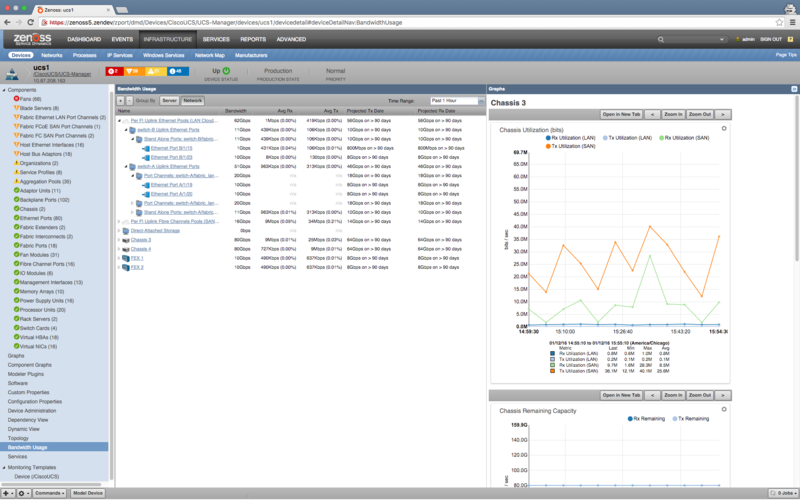Image resolution: width=800 pixels, height=500 pixels.
Task: Click the orange status icon beside Blade Servers
Action: 16,108
